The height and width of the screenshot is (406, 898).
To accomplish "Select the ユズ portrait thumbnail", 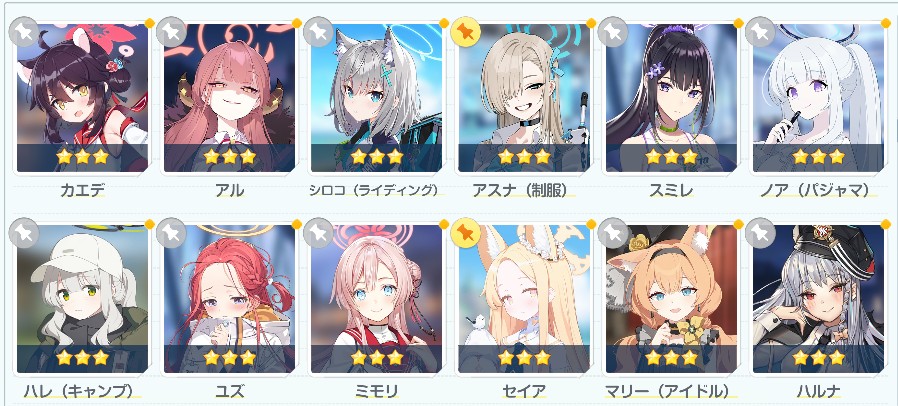I will (x=229, y=299).
